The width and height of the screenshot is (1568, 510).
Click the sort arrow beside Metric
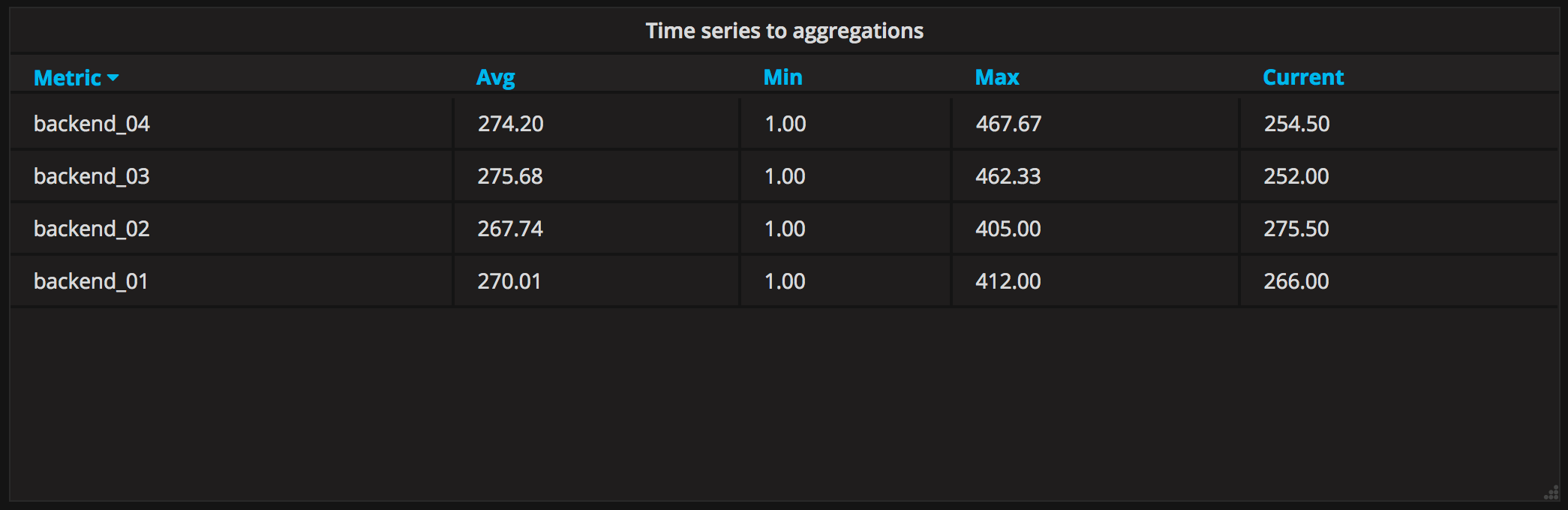[x=113, y=77]
